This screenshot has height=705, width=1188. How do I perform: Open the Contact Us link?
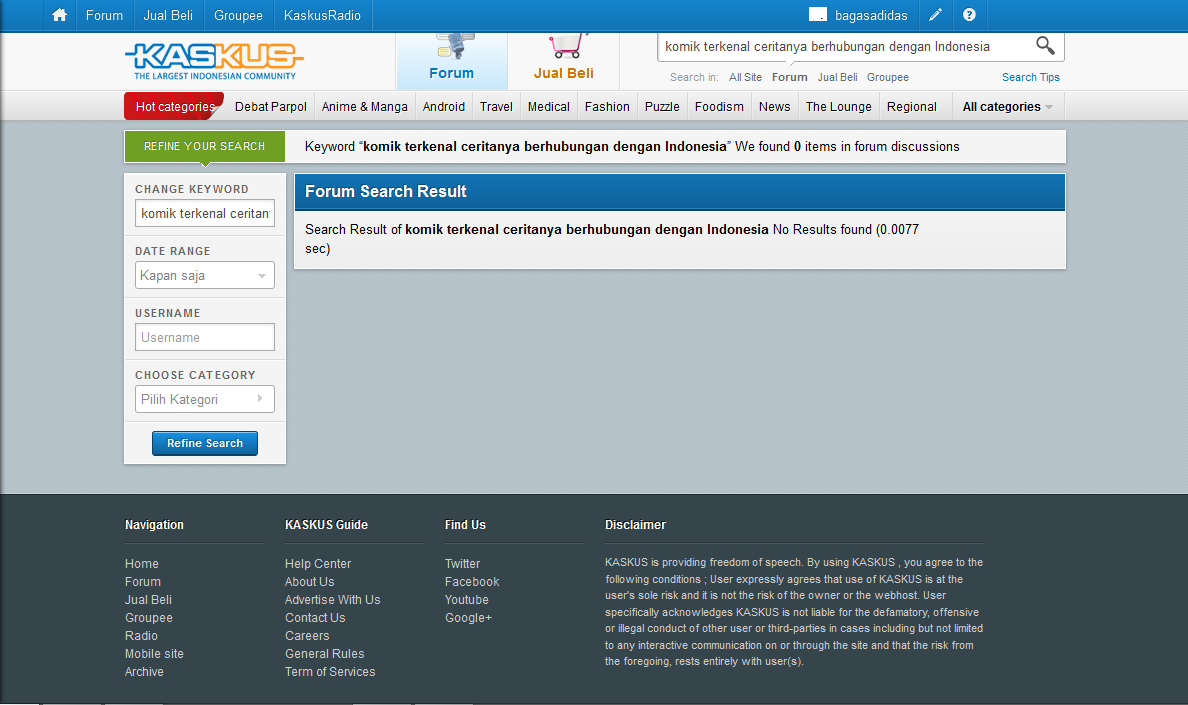coord(315,618)
